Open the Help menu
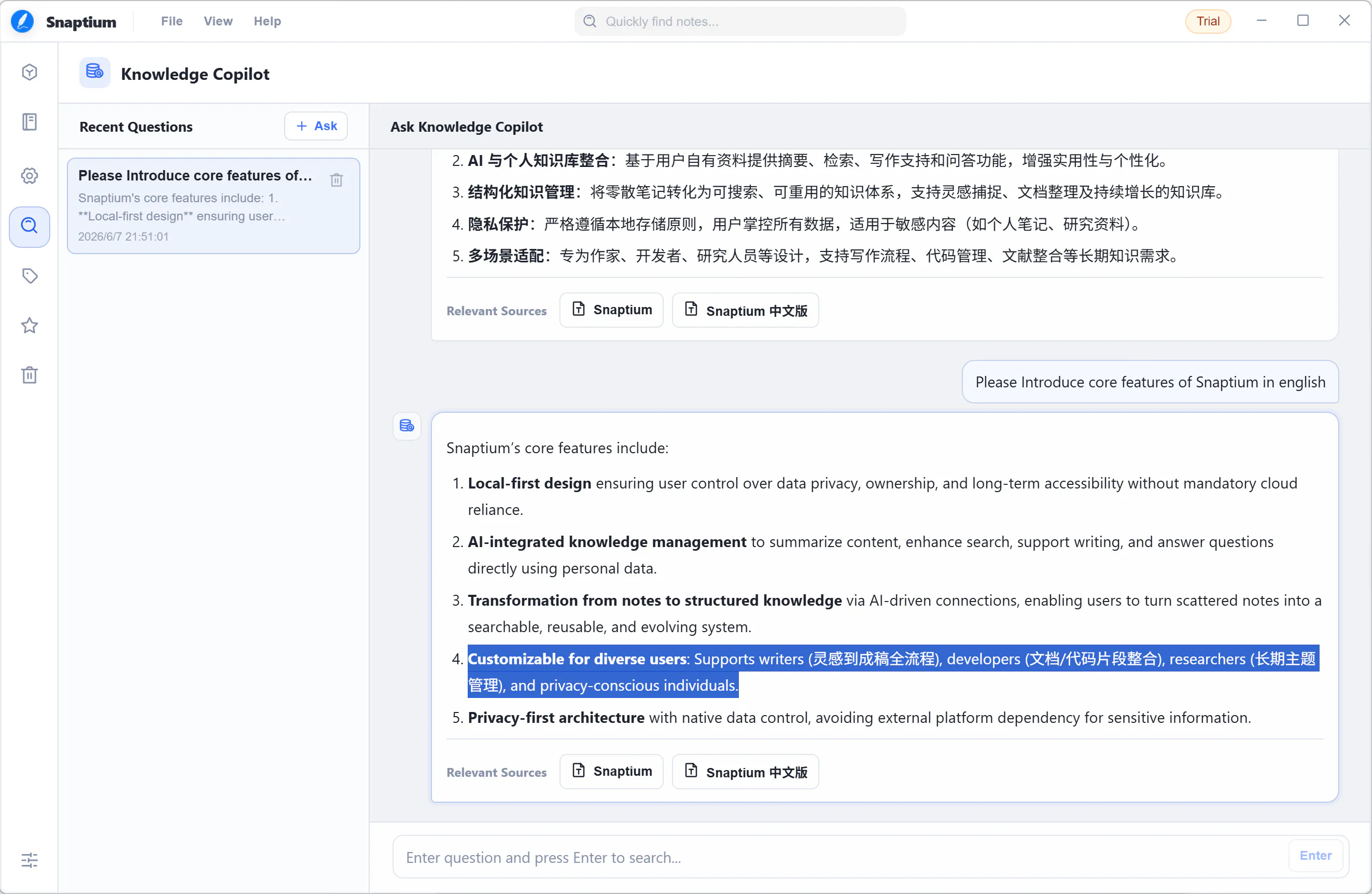 point(268,21)
